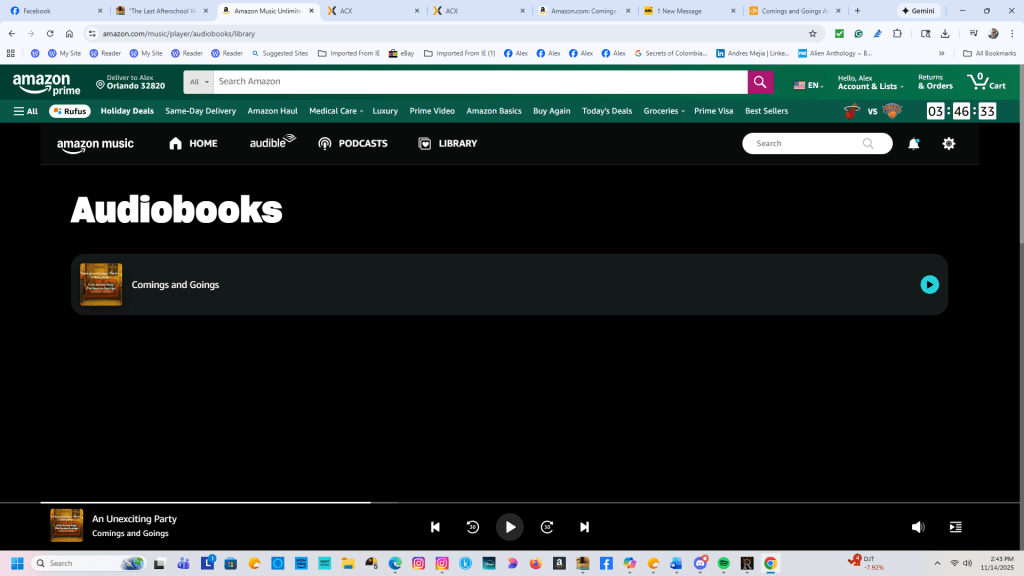The height and width of the screenshot is (576, 1024).
Task: Open Amazon Music settings gear
Action: point(948,144)
